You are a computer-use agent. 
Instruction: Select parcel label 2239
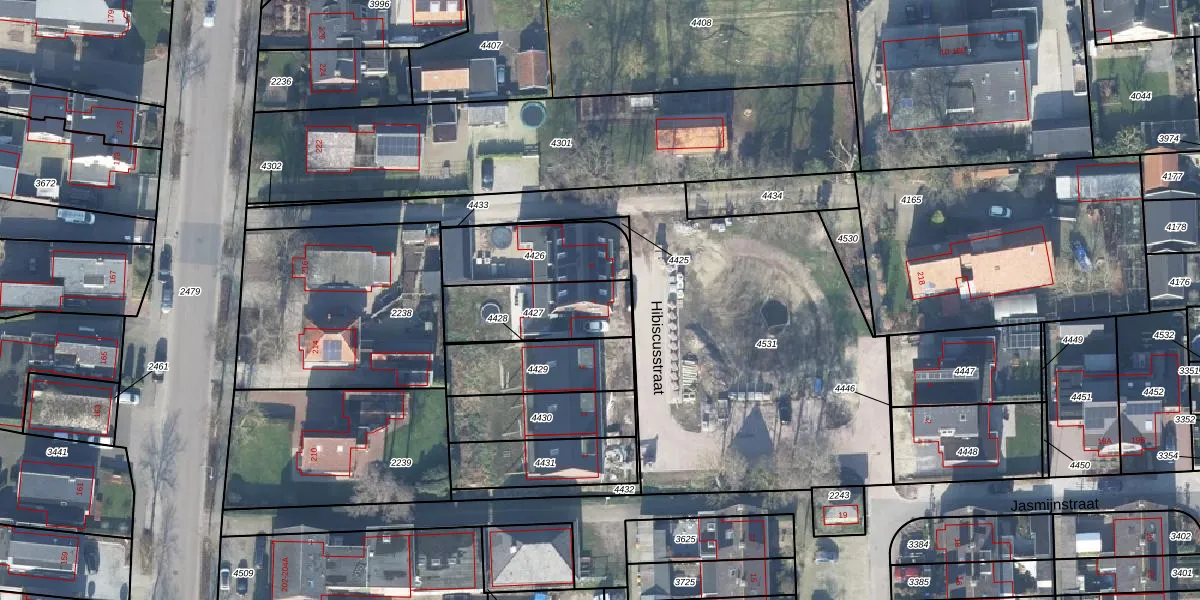pyautogui.click(x=401, y=463)
